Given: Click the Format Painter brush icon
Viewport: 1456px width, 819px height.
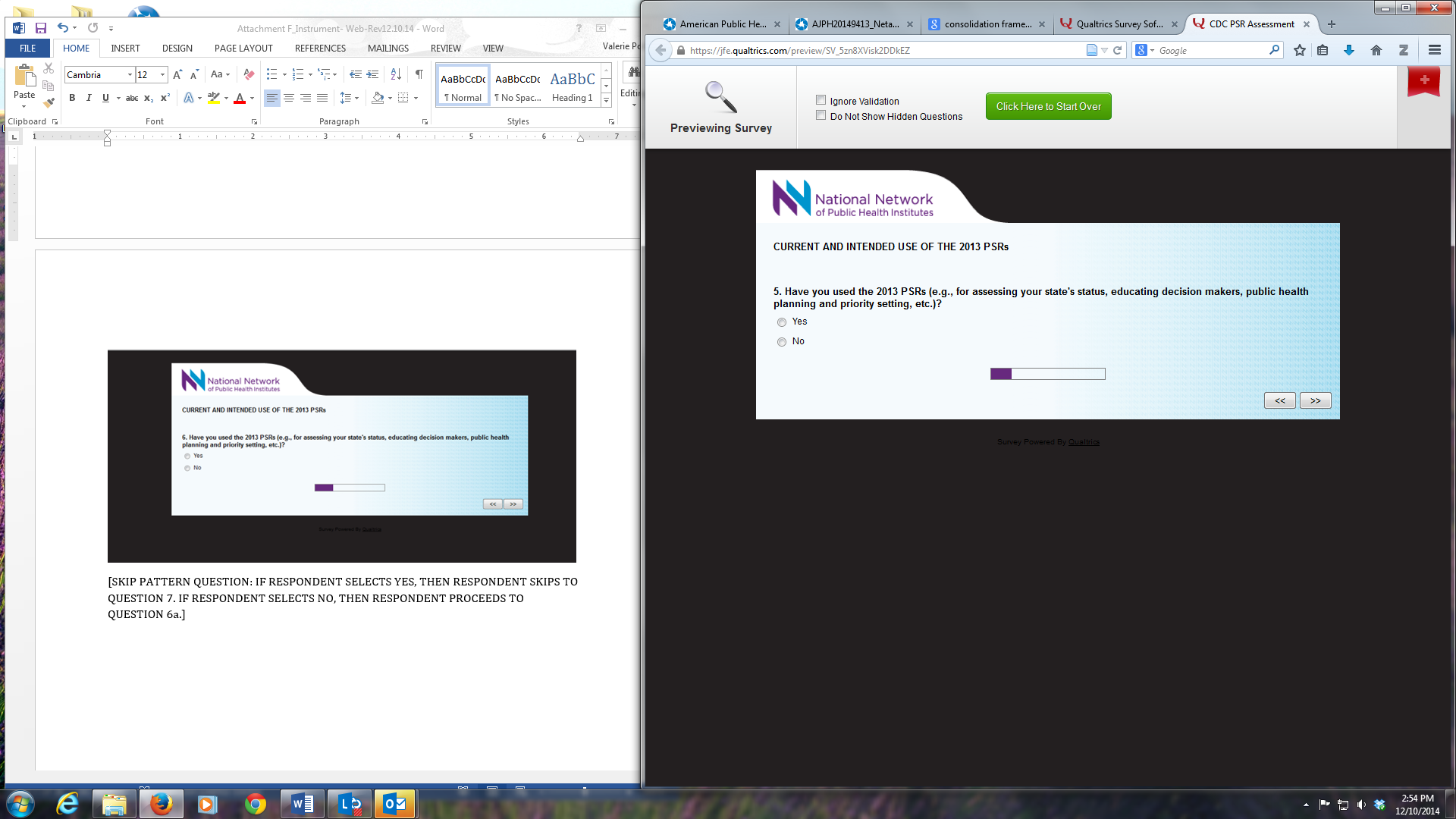Looking at the screenshot, I should tap(49, 103).
